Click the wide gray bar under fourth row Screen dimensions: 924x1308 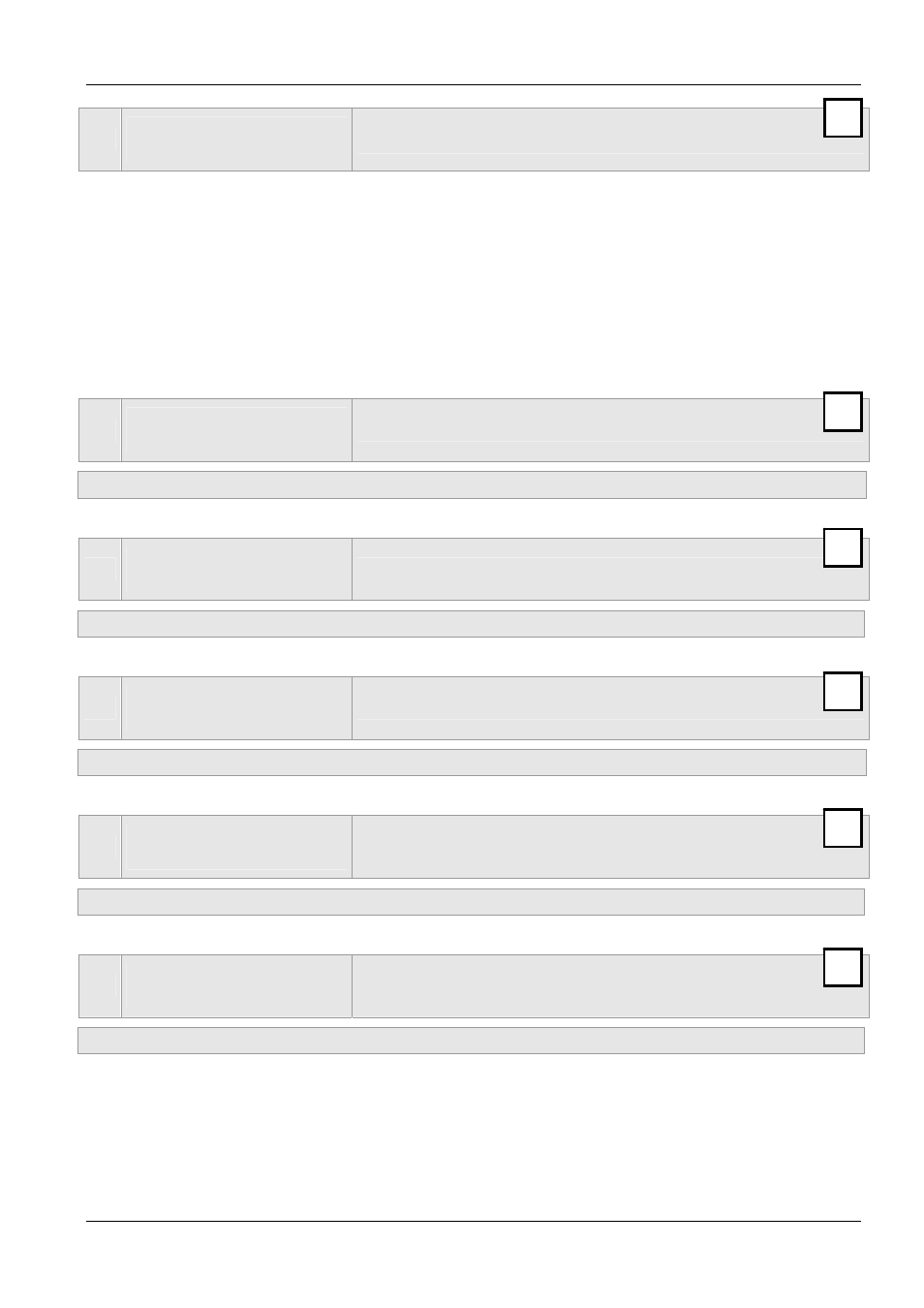472,763
